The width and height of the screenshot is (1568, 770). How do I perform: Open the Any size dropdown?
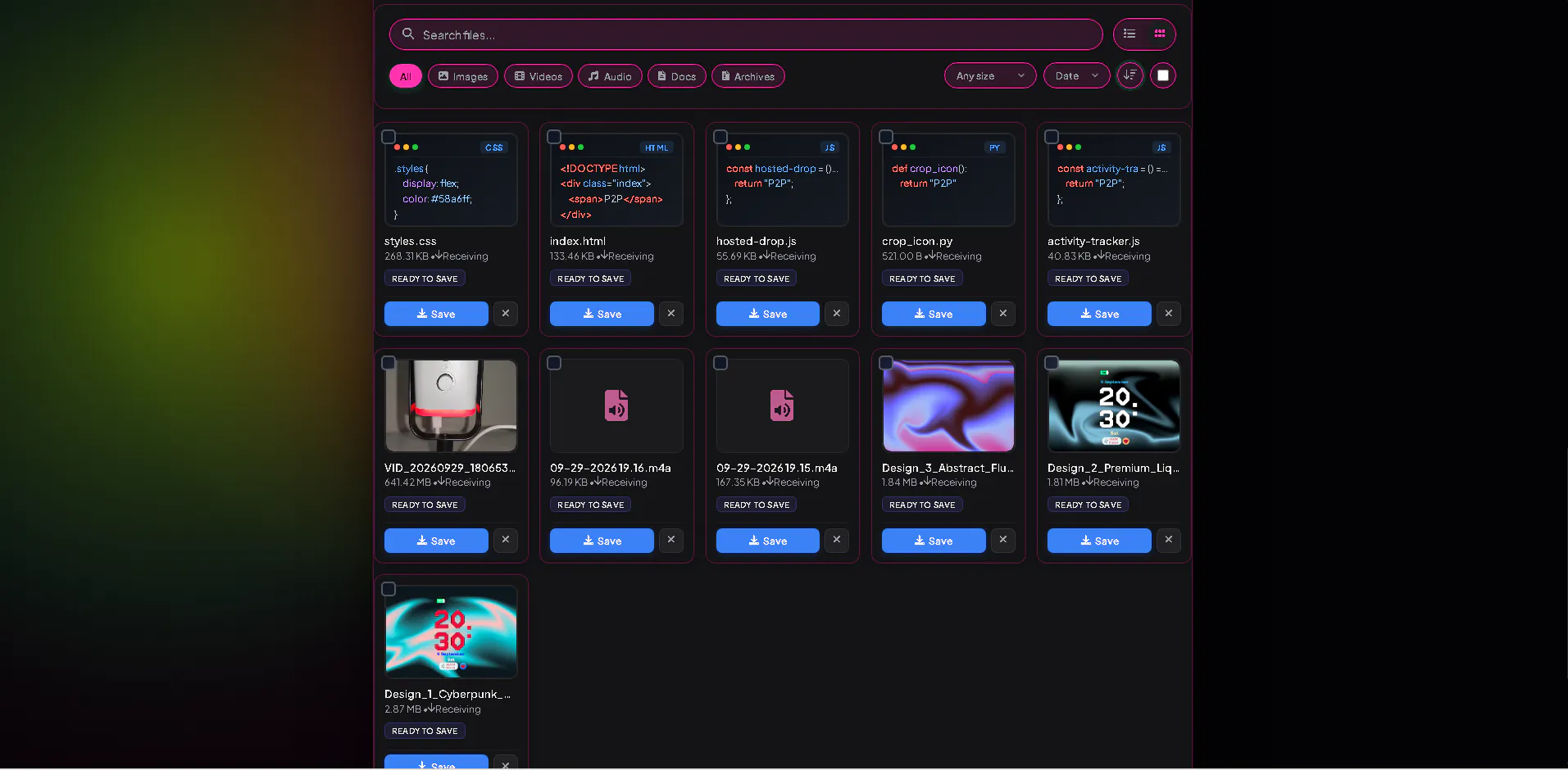pyautogui.click(x=990, y=75)
